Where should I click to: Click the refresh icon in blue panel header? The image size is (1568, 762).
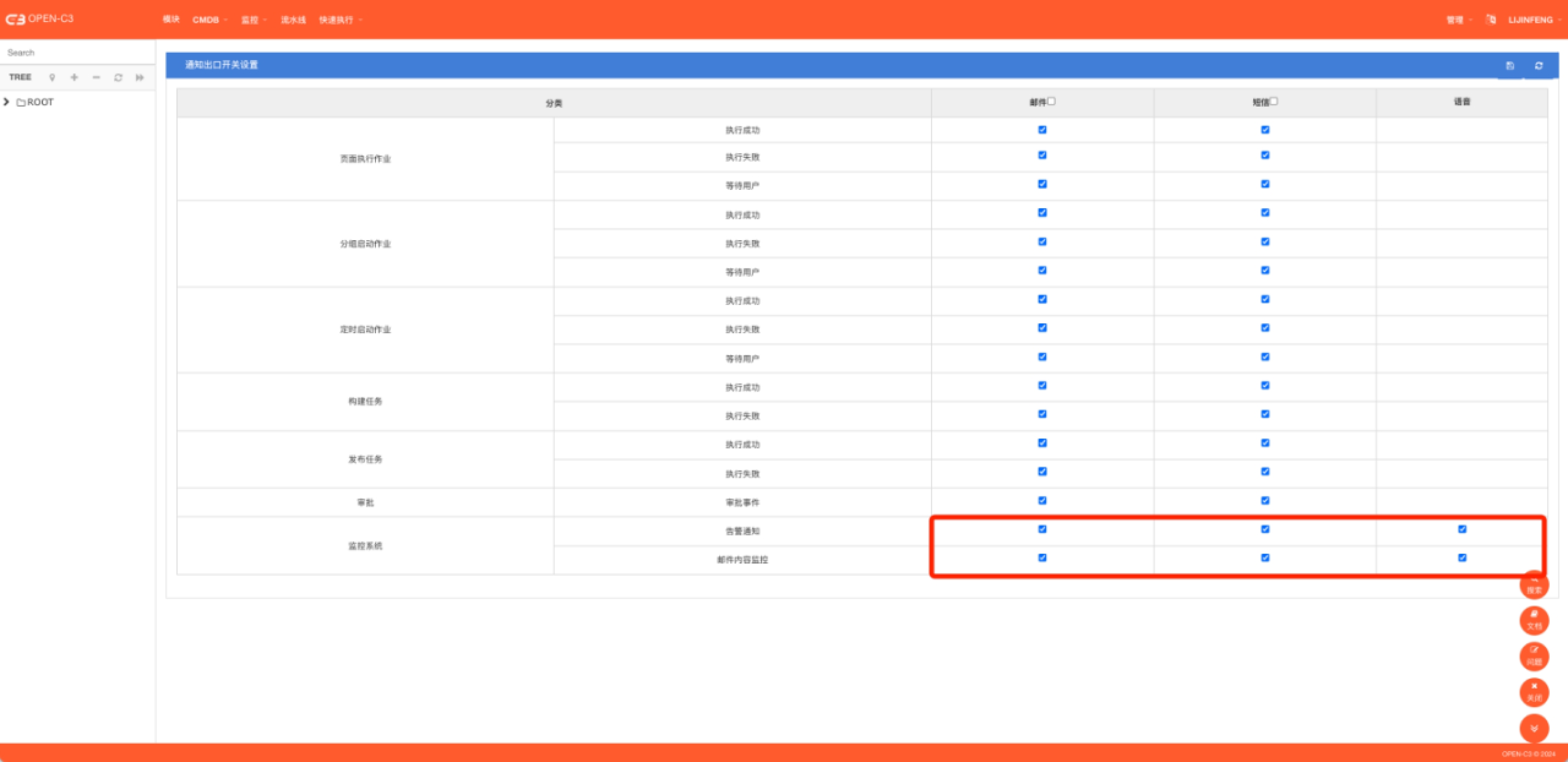coord(1539,66)
